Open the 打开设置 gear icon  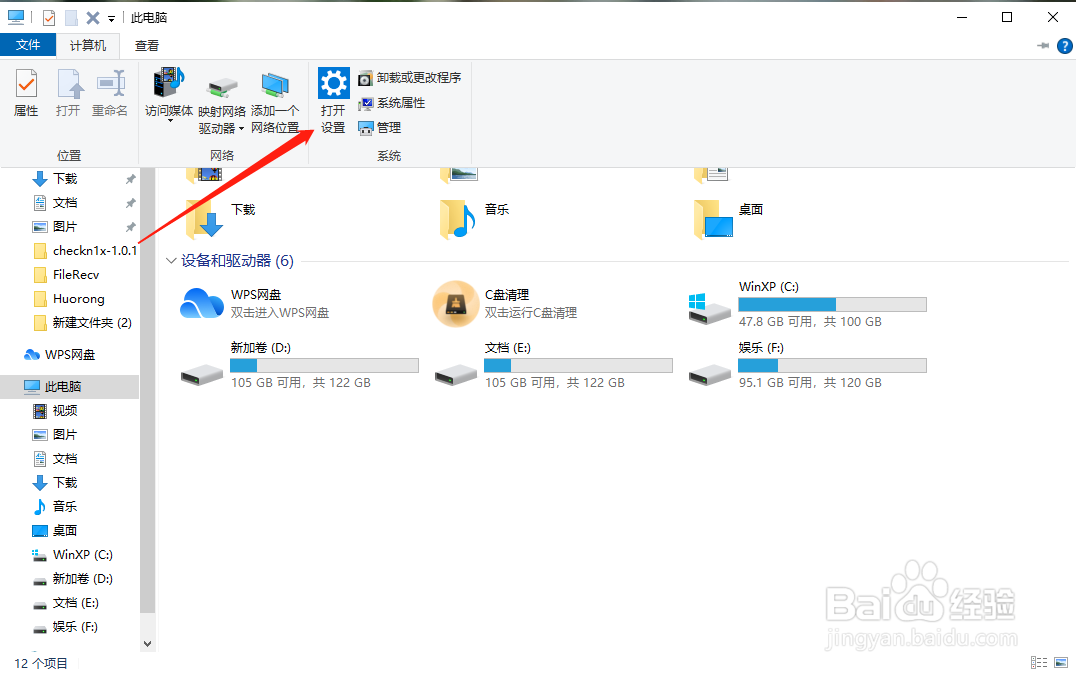click(334, 84)
